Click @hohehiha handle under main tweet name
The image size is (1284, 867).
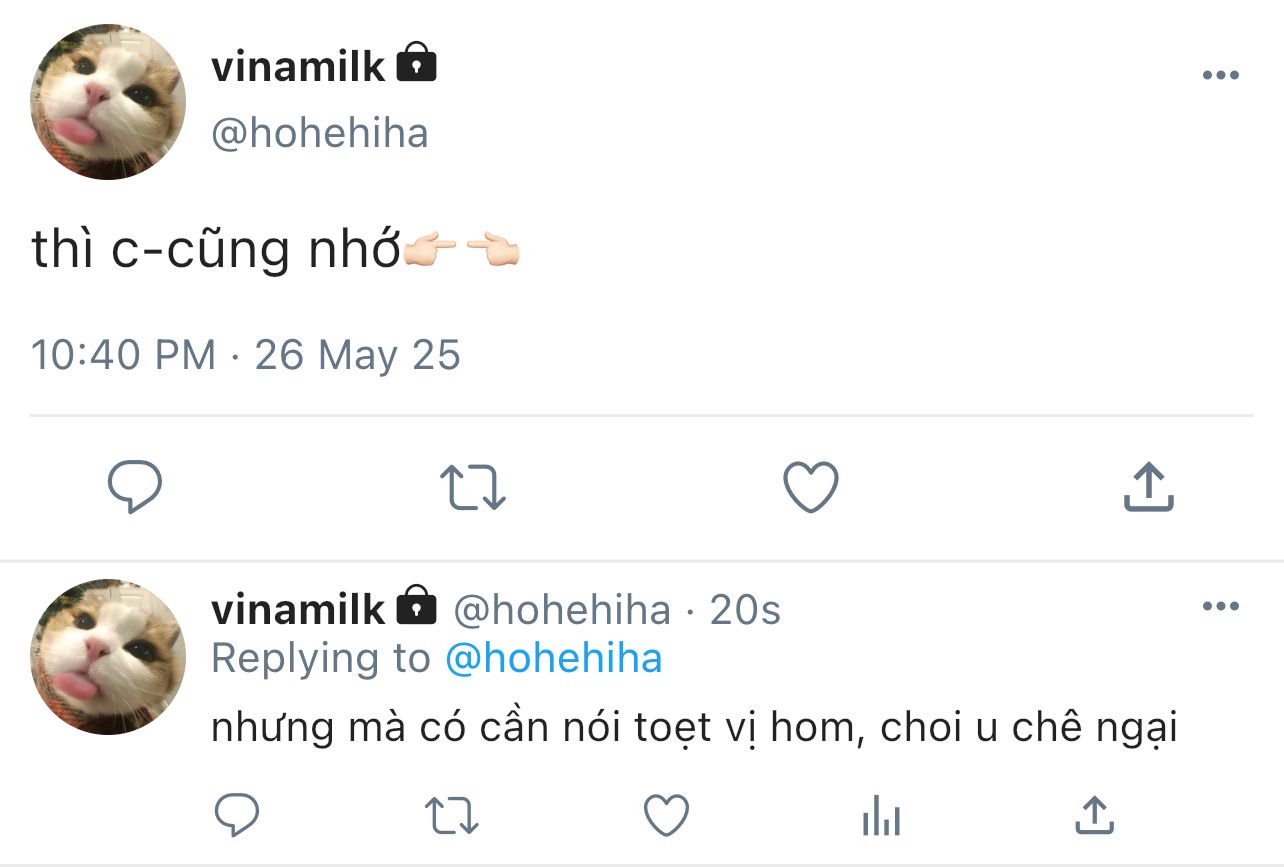coord(320,133)
